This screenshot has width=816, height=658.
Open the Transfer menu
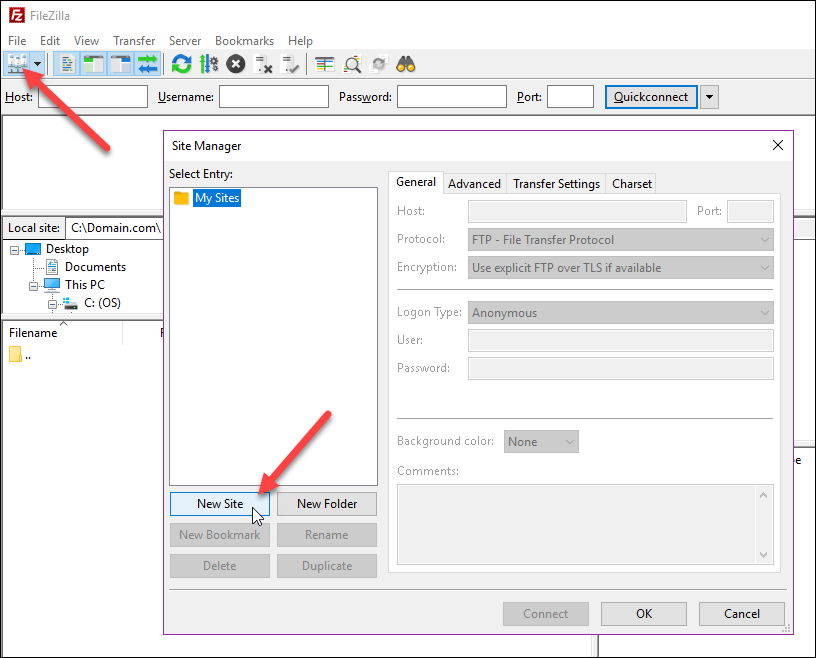(x=134, y=41)
